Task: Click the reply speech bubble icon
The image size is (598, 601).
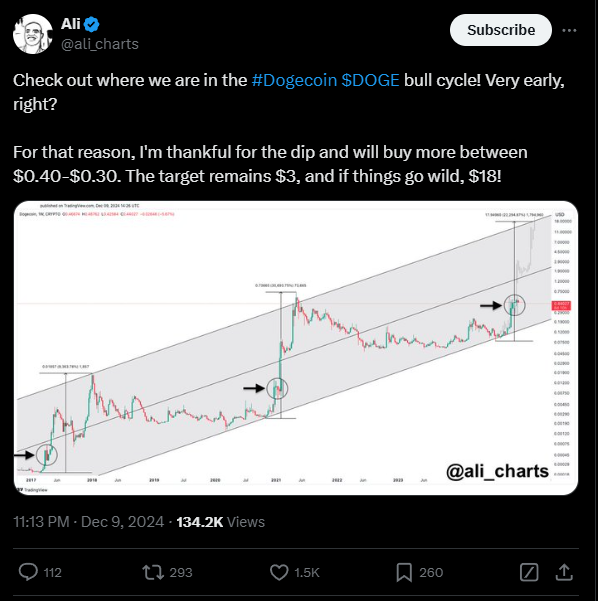Action: (28, 573)
